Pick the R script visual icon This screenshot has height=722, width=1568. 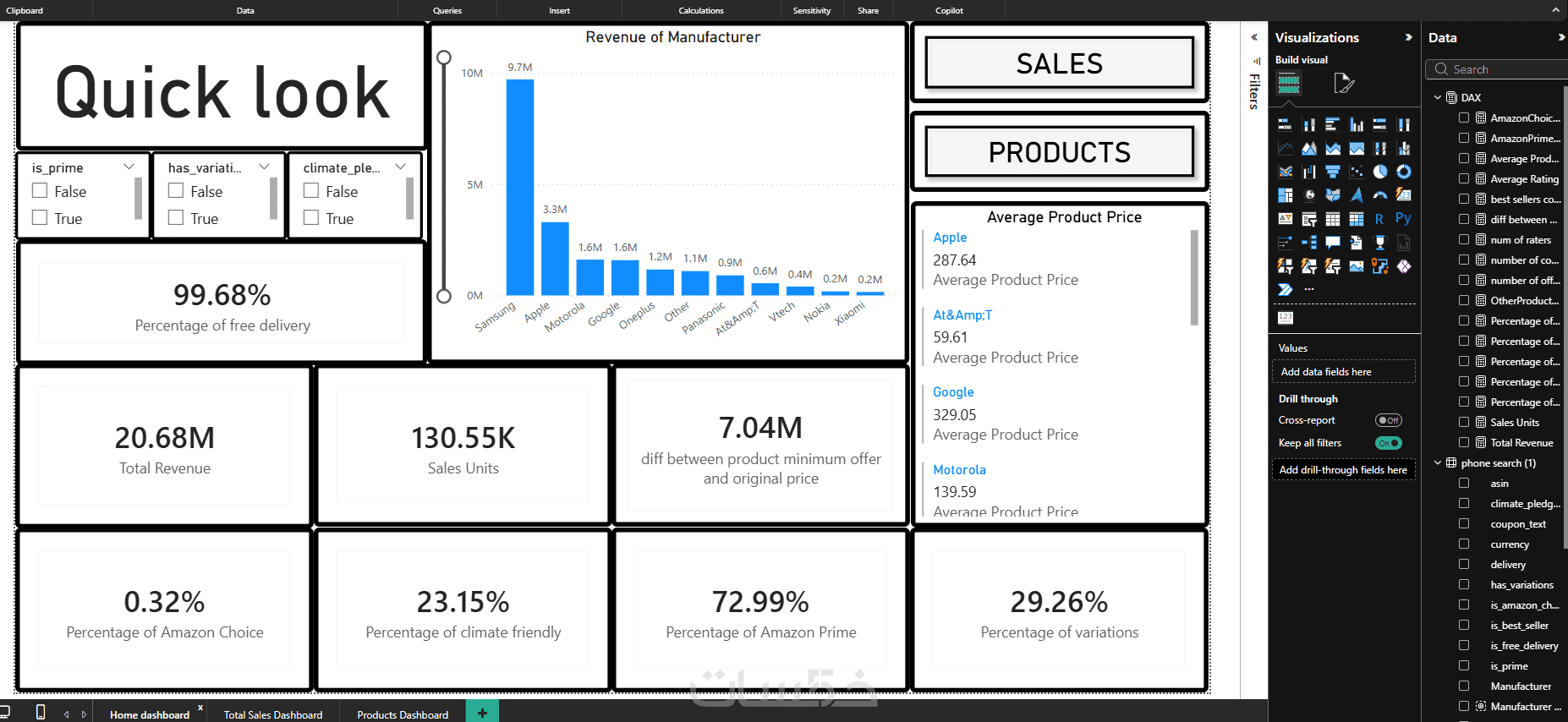pyautogui.click(x=1380, y=219)
